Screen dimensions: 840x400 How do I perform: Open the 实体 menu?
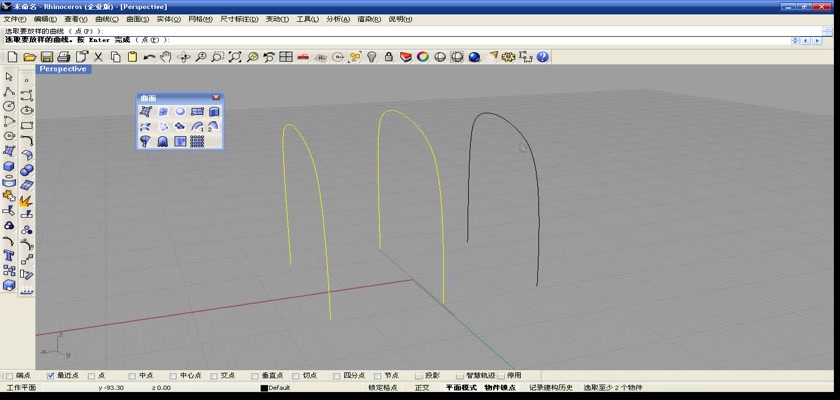[x=168, y=19]
